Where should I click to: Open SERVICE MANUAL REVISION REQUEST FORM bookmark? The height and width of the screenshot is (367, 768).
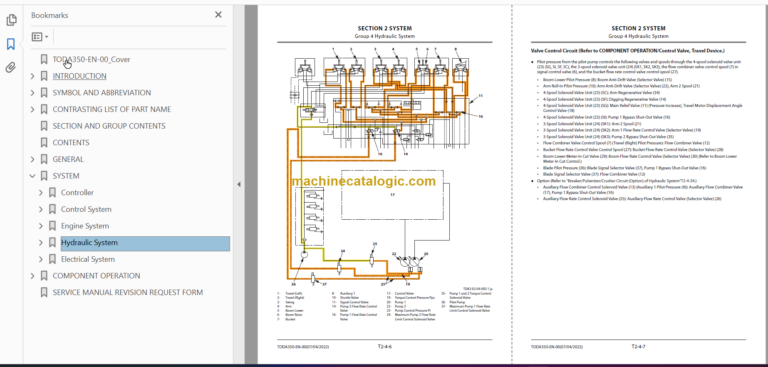point(127,293)
